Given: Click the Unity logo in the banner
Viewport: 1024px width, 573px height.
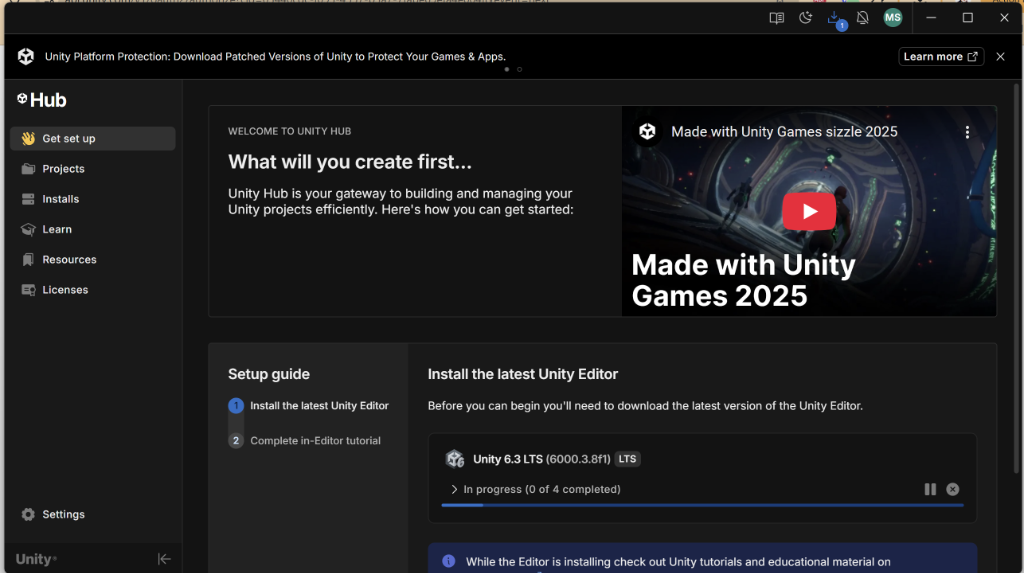Looking at the screenshot, I should point(25,56).
